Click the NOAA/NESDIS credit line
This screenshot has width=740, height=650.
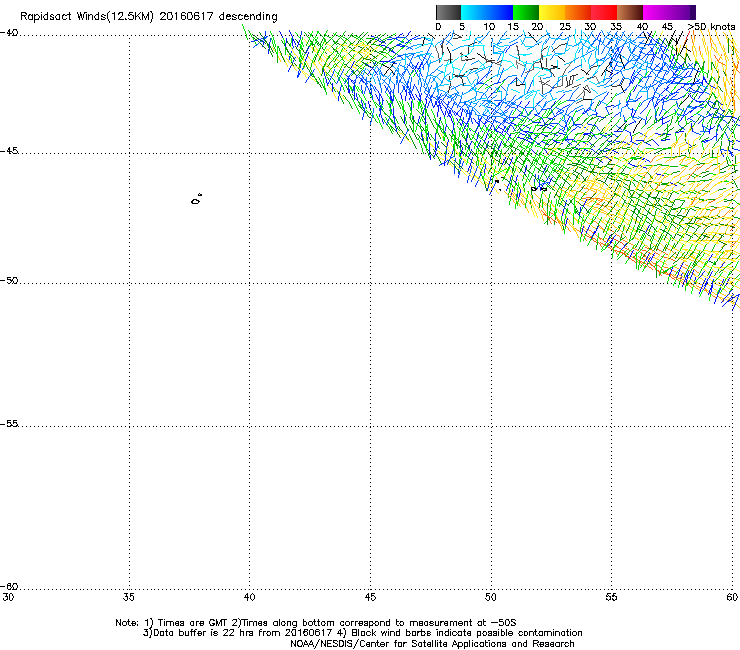pos(432,644)
